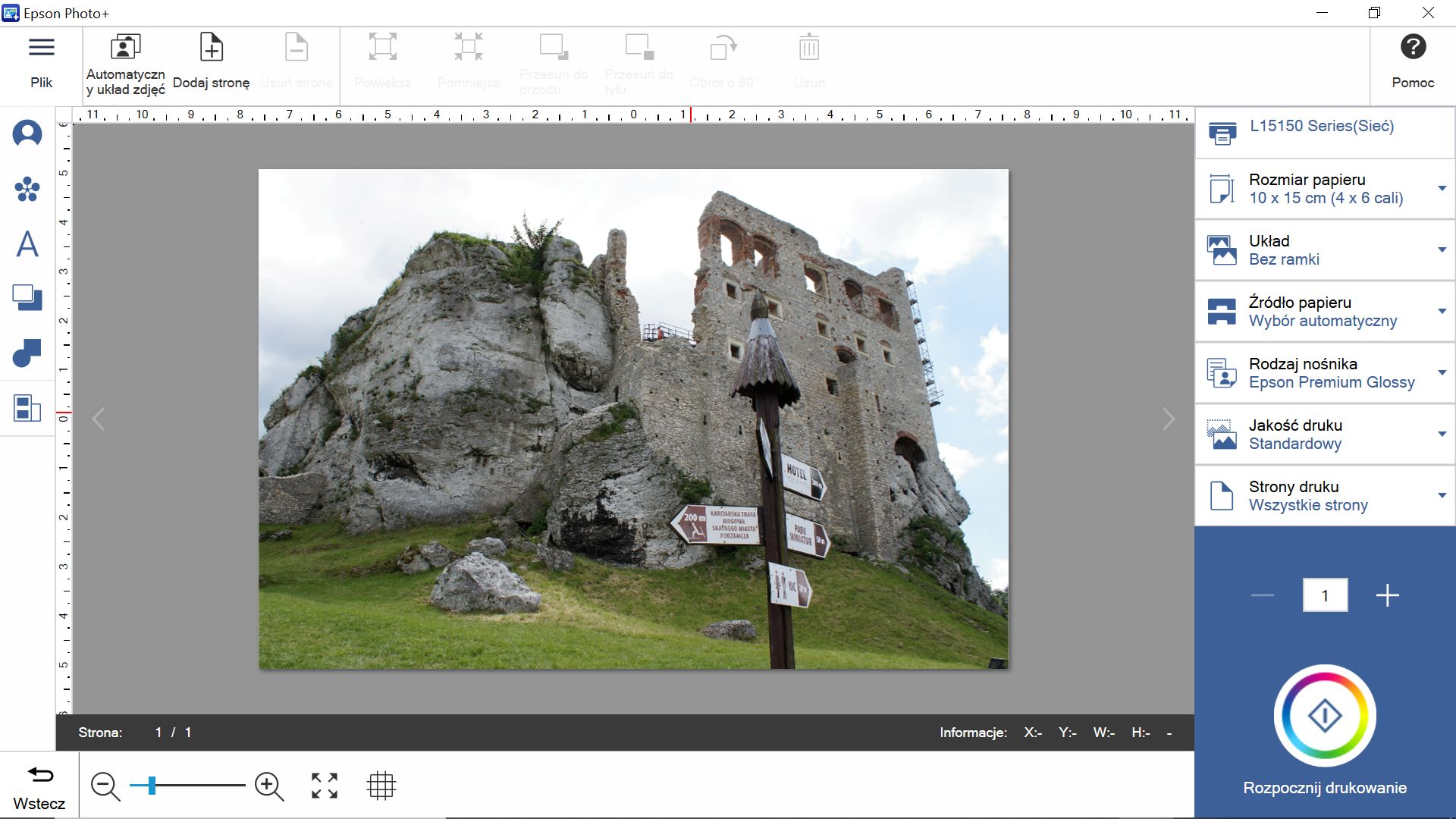
Task: Select the Text tool in the left sidebar
Action: 27,244
